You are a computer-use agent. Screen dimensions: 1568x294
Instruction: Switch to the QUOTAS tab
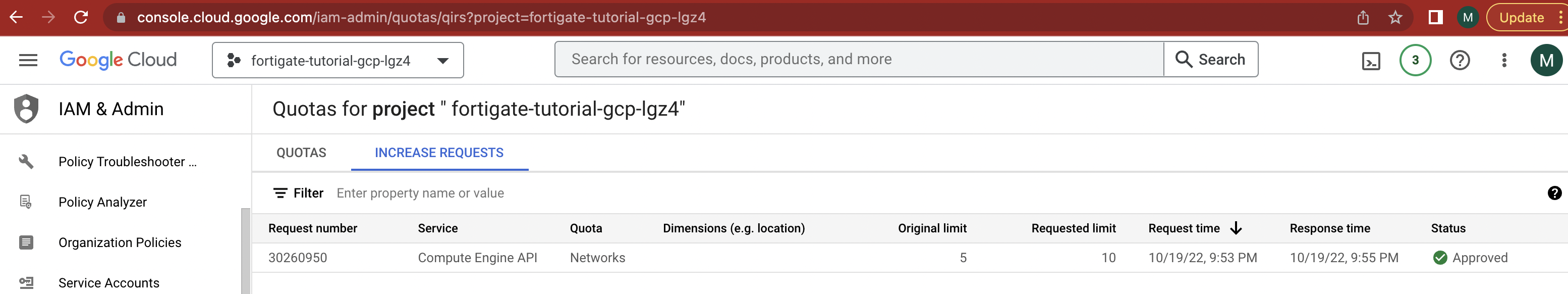[301, 153]
